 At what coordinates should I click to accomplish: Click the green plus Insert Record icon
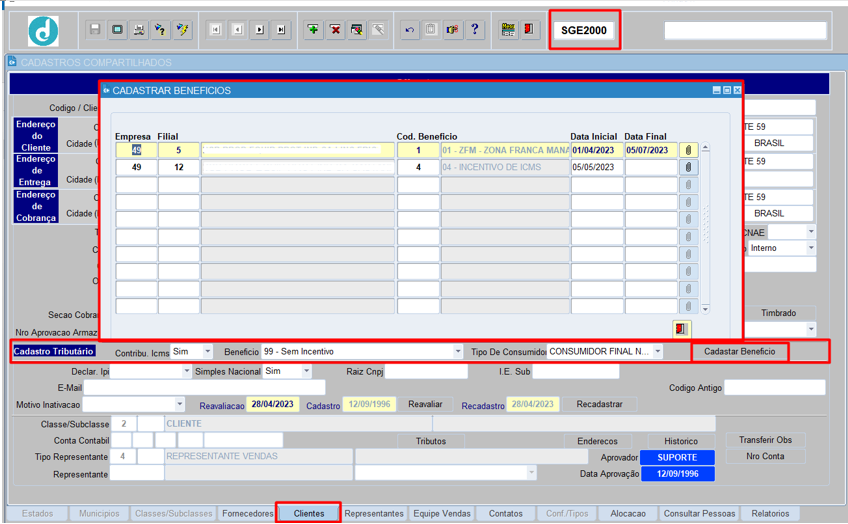(313, 30)
